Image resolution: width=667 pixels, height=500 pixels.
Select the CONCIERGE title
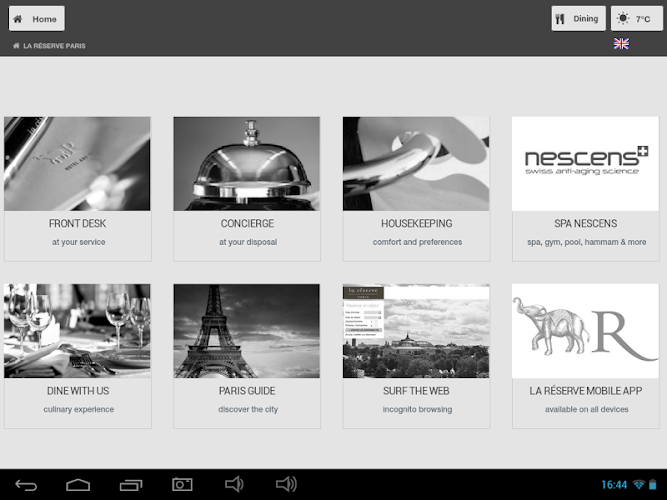pos(247,223)
